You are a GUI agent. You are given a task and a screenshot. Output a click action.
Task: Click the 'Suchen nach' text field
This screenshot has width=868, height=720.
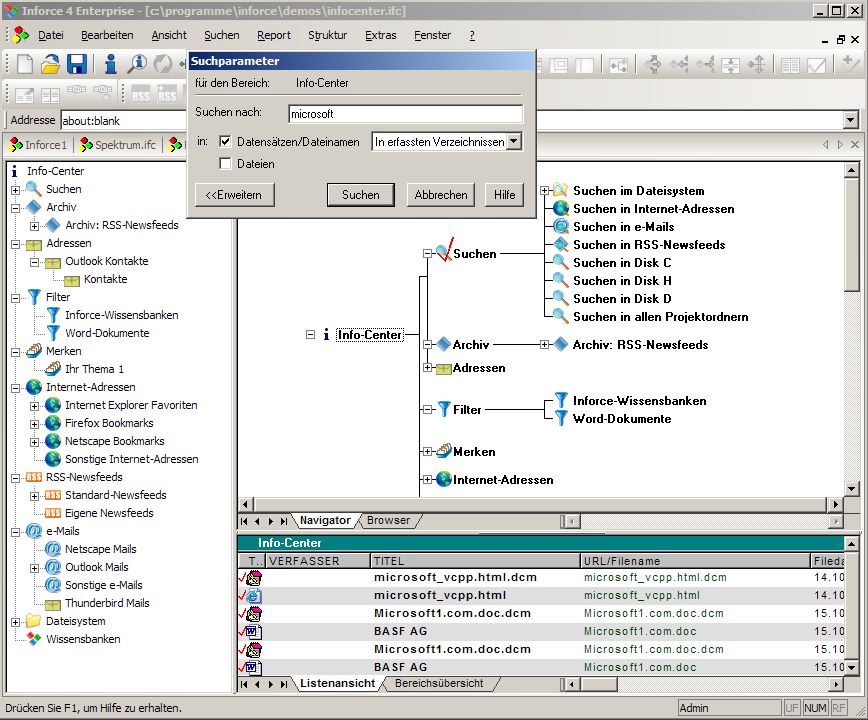[x=405, y=113]
